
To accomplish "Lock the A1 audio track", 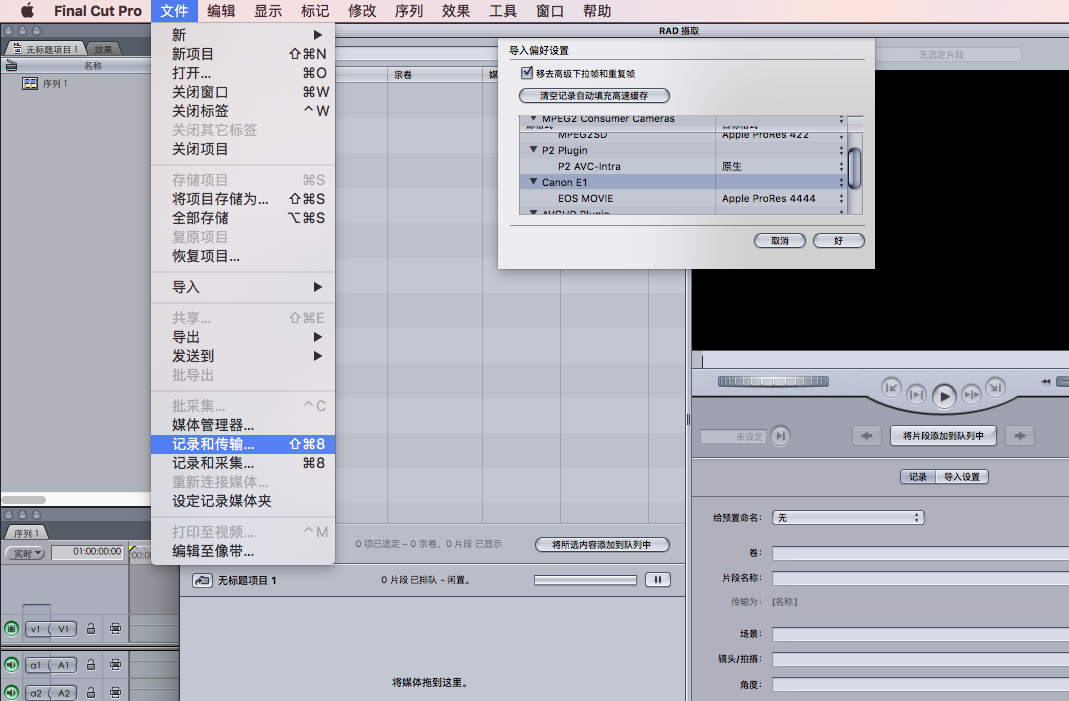I will (91, 664).
